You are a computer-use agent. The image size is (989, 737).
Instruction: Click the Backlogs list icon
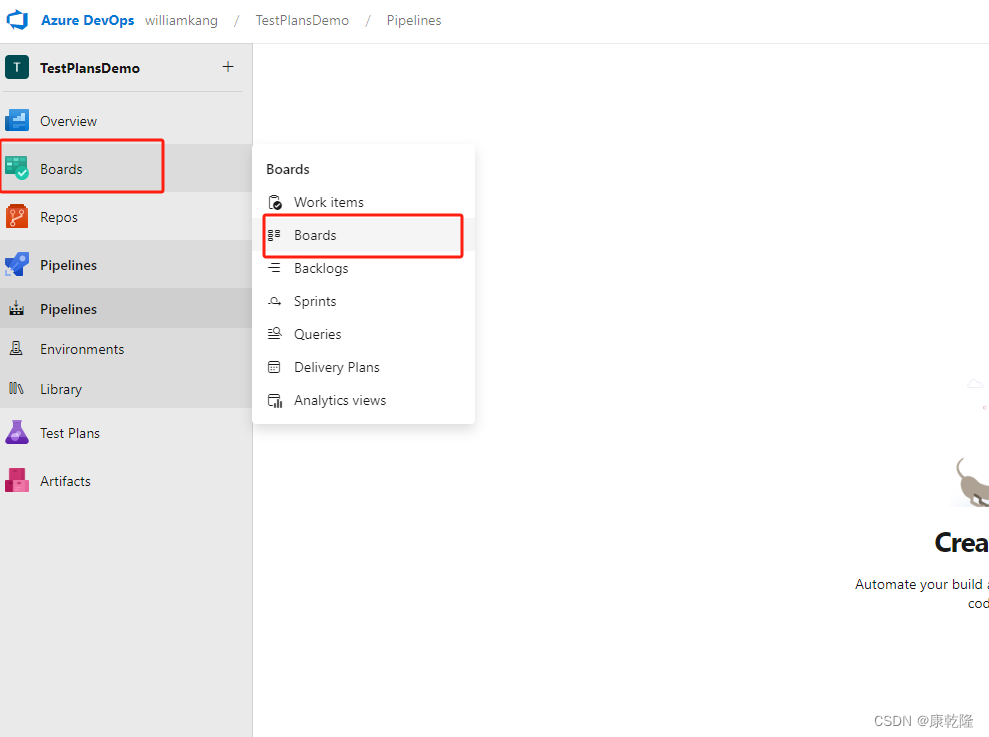pyautogui.click(x=274, y=268)
